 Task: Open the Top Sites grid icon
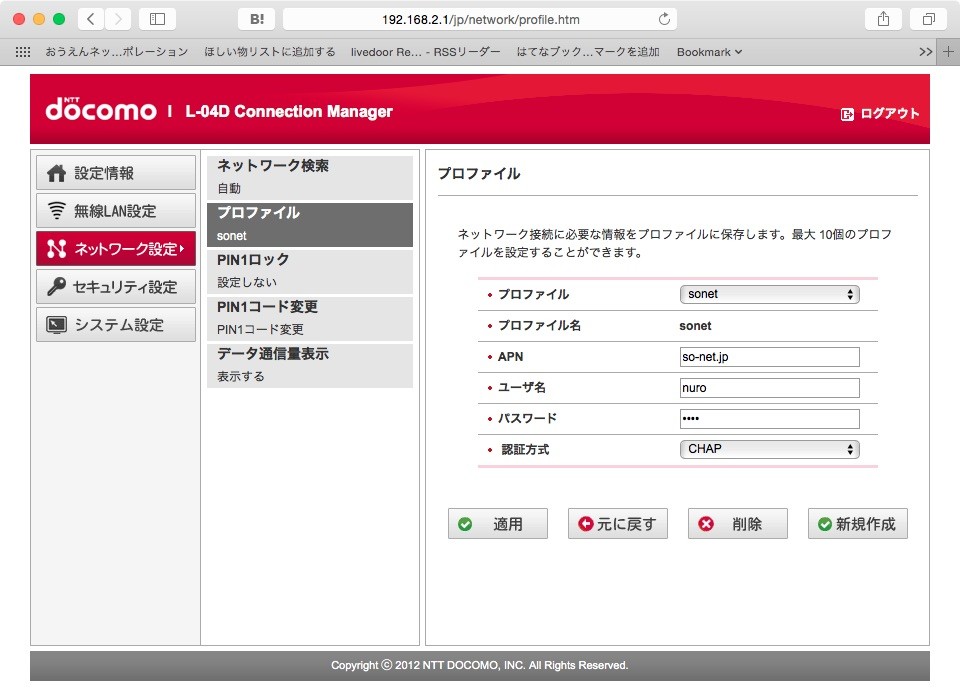point(23,52)
